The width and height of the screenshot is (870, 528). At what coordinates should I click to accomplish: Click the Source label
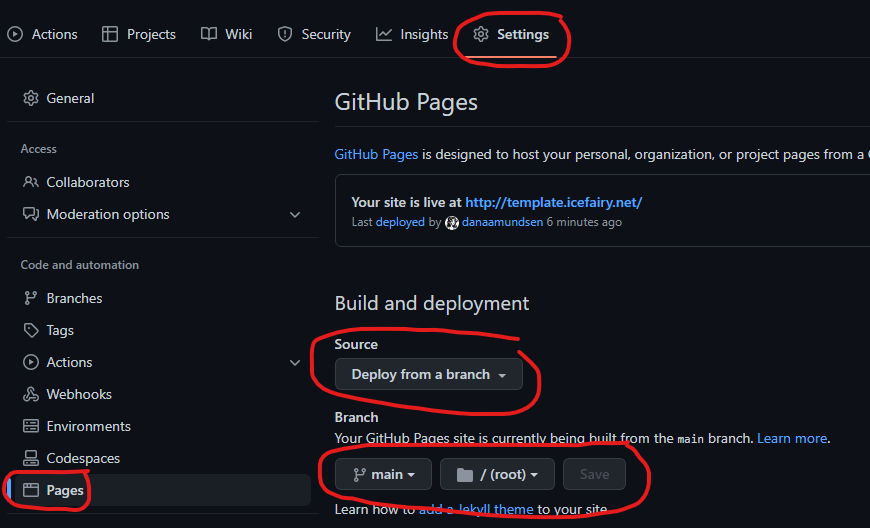pos(356,344)
